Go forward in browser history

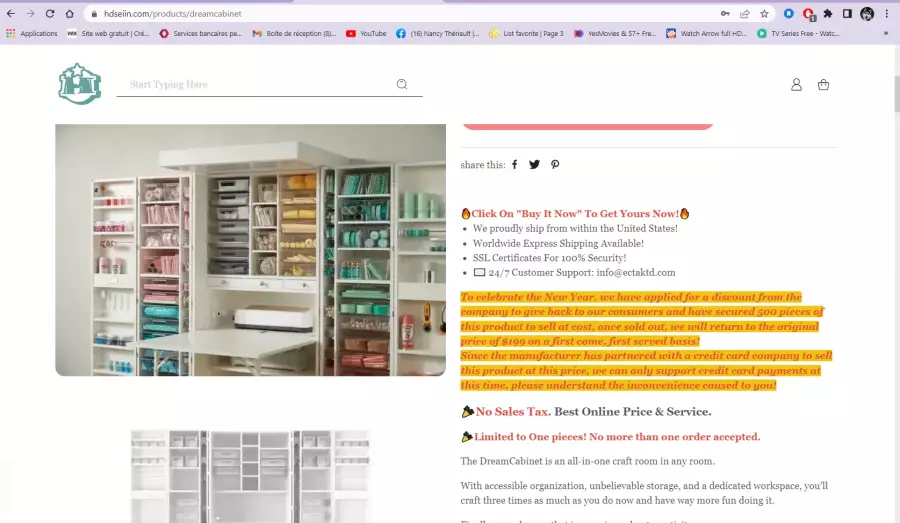[30, 14]
